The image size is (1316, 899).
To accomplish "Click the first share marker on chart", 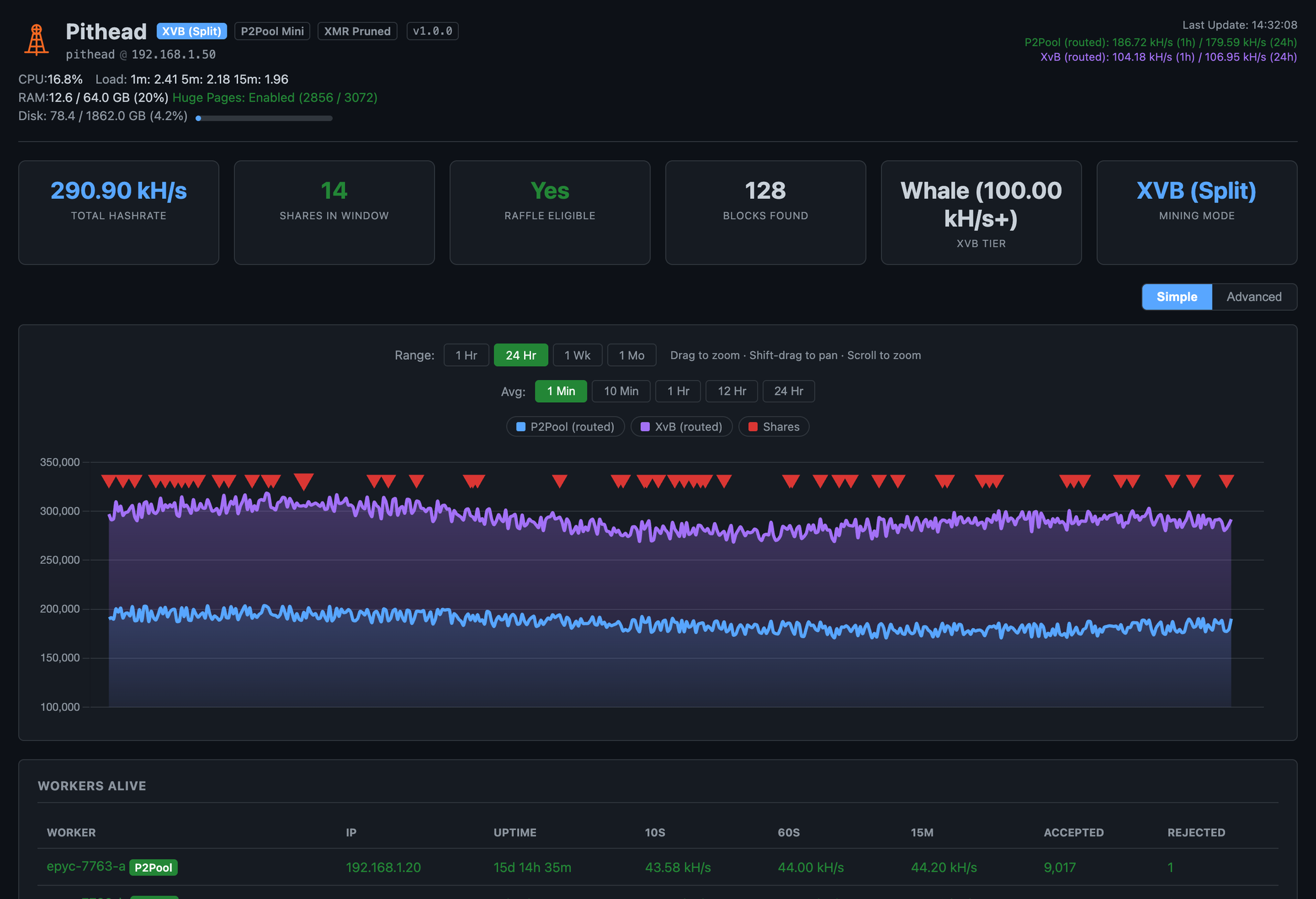I will 109,482.
